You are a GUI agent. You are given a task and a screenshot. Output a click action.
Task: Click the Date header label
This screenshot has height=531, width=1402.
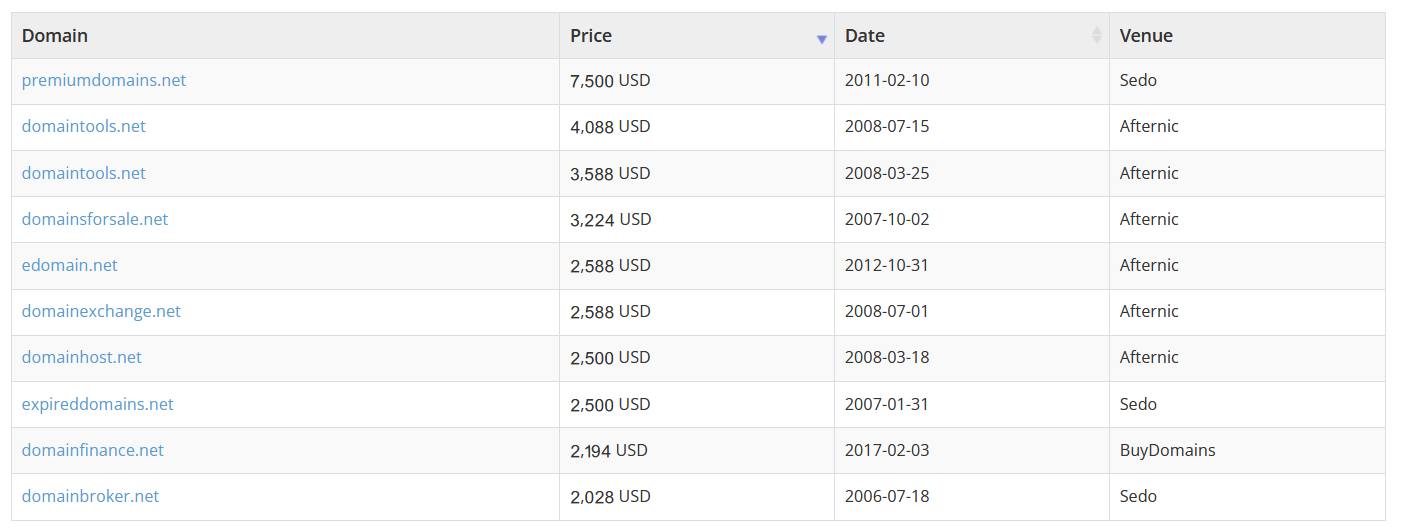pyautogui.click(x=865, y=35)
